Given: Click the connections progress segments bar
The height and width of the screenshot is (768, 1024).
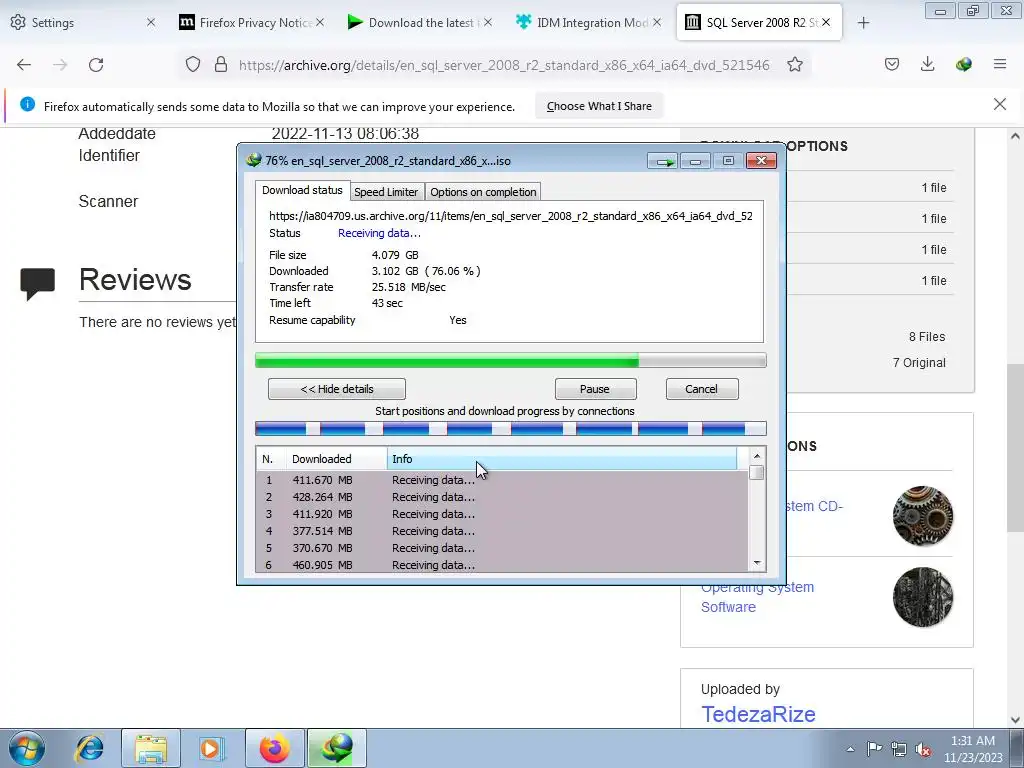Looking at the screenshot, I should pos(511,428).
